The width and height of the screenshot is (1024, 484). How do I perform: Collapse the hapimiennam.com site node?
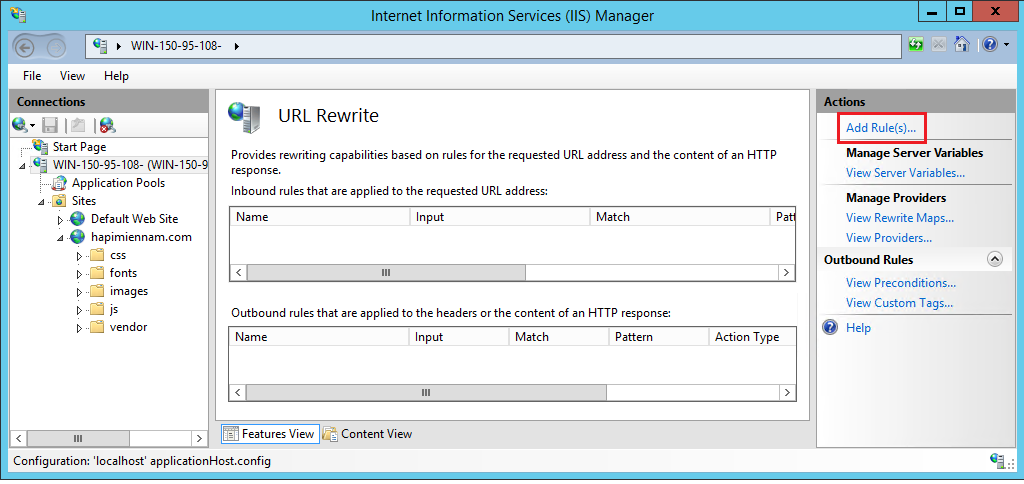61,238
